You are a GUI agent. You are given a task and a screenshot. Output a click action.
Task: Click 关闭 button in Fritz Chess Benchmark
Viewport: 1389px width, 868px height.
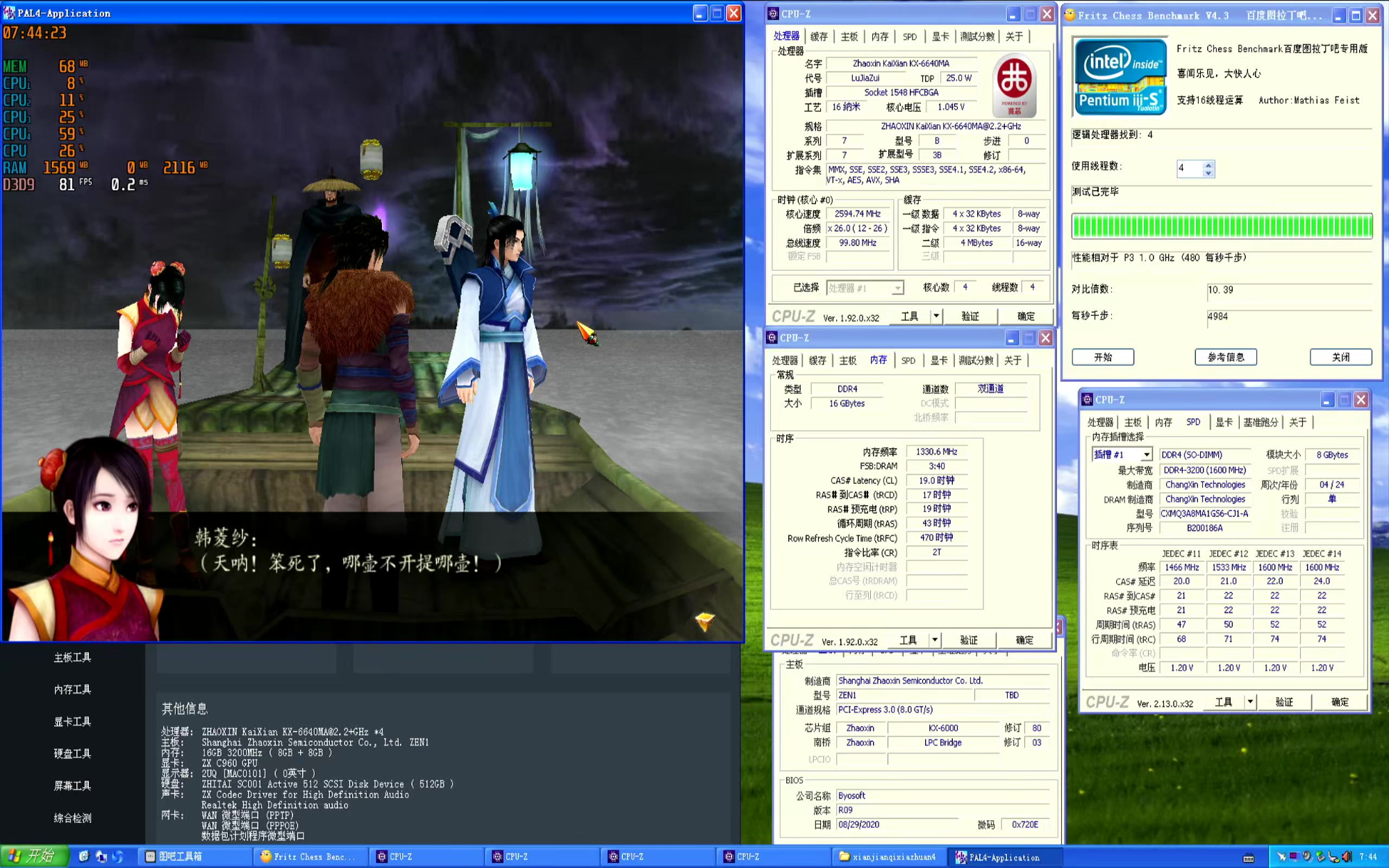point(1341,357)
